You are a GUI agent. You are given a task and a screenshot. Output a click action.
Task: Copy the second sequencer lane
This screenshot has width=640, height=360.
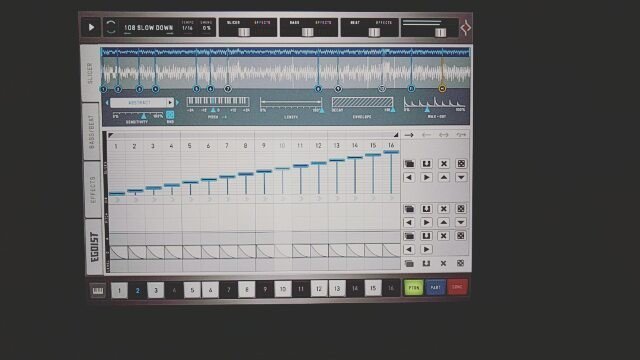point(409,209)
